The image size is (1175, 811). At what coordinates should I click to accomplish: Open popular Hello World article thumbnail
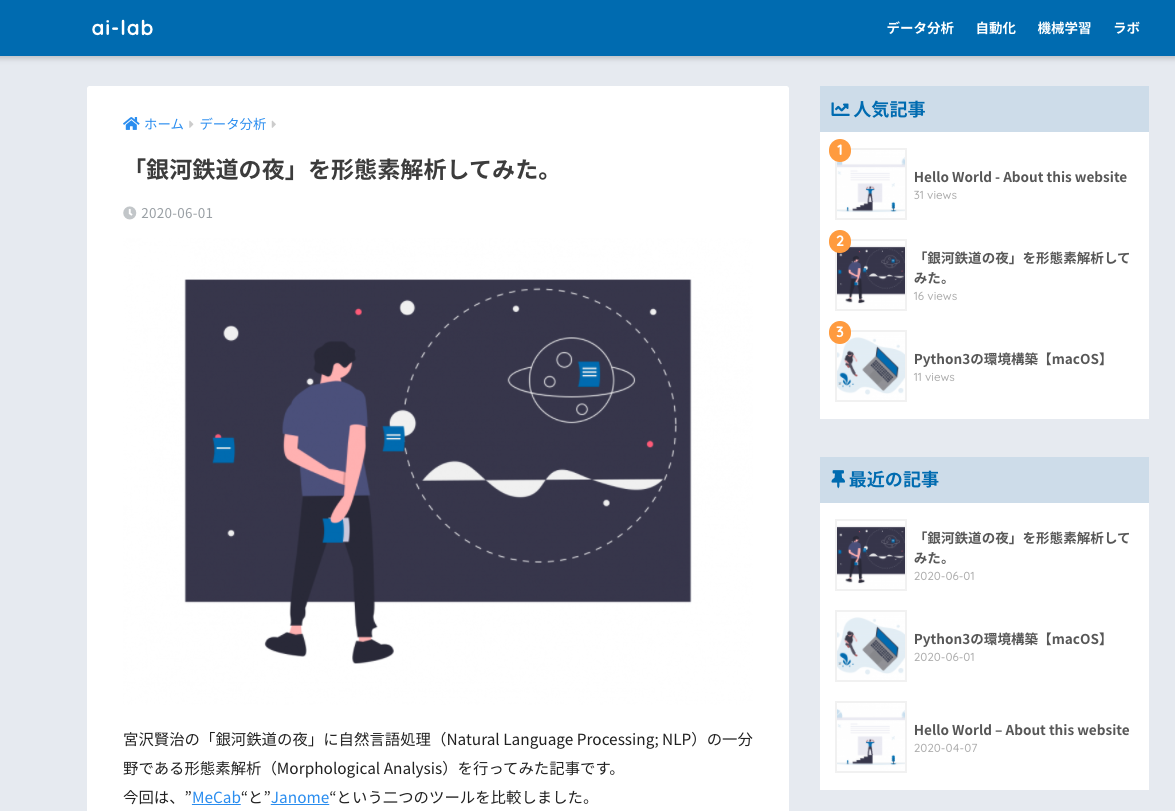(x=871, y=184)
